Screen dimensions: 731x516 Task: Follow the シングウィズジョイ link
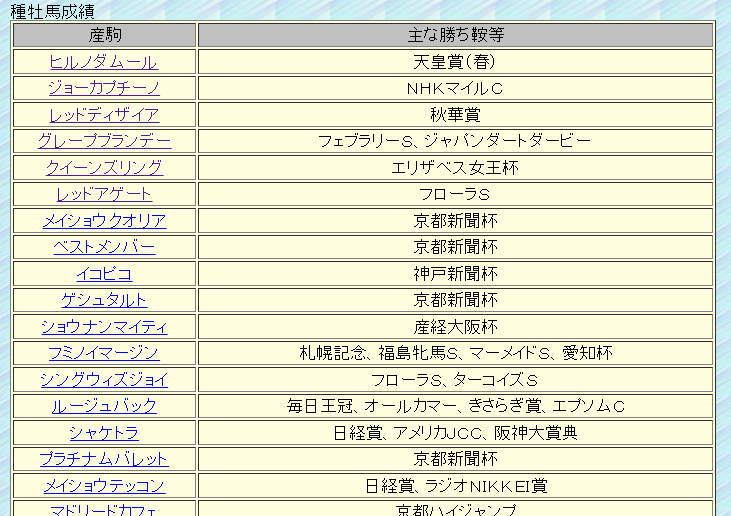[104, 379]
